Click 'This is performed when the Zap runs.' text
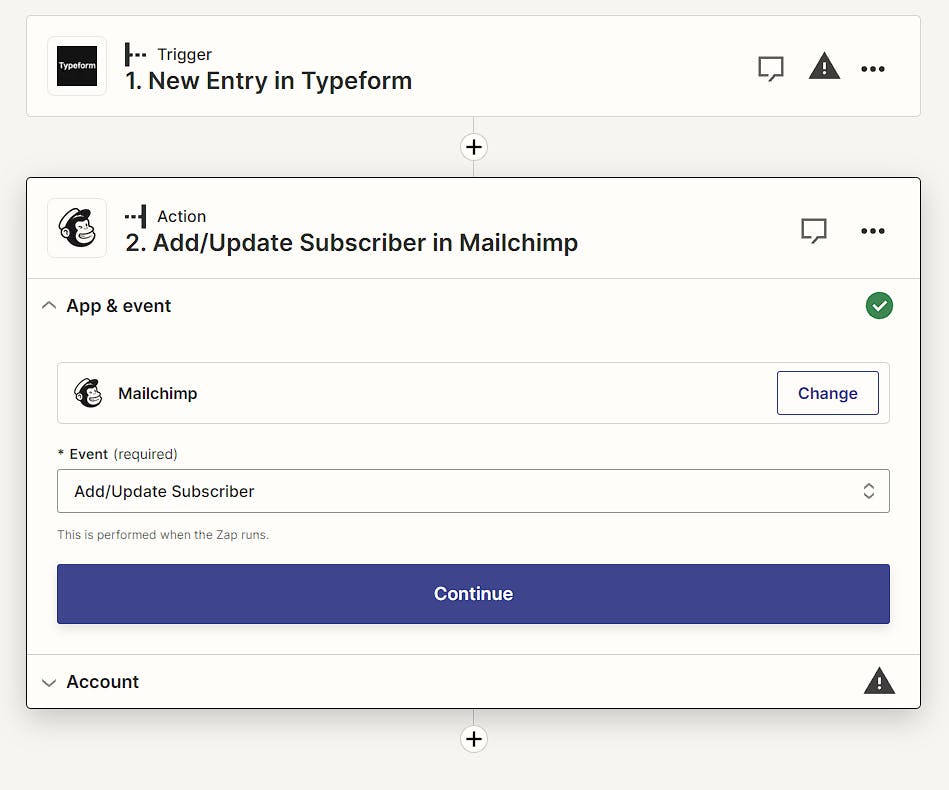This screenshot has width=949, height=790. [163, 535]
